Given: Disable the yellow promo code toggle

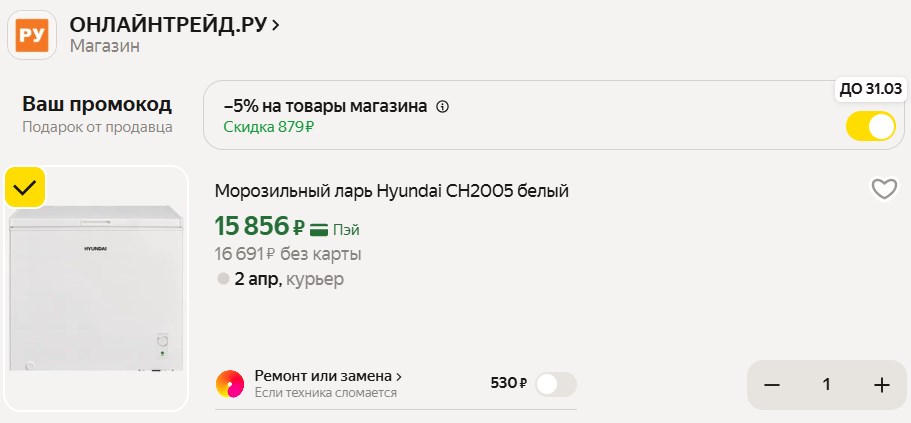Looking at the screenshot, I should coord(870,127).
